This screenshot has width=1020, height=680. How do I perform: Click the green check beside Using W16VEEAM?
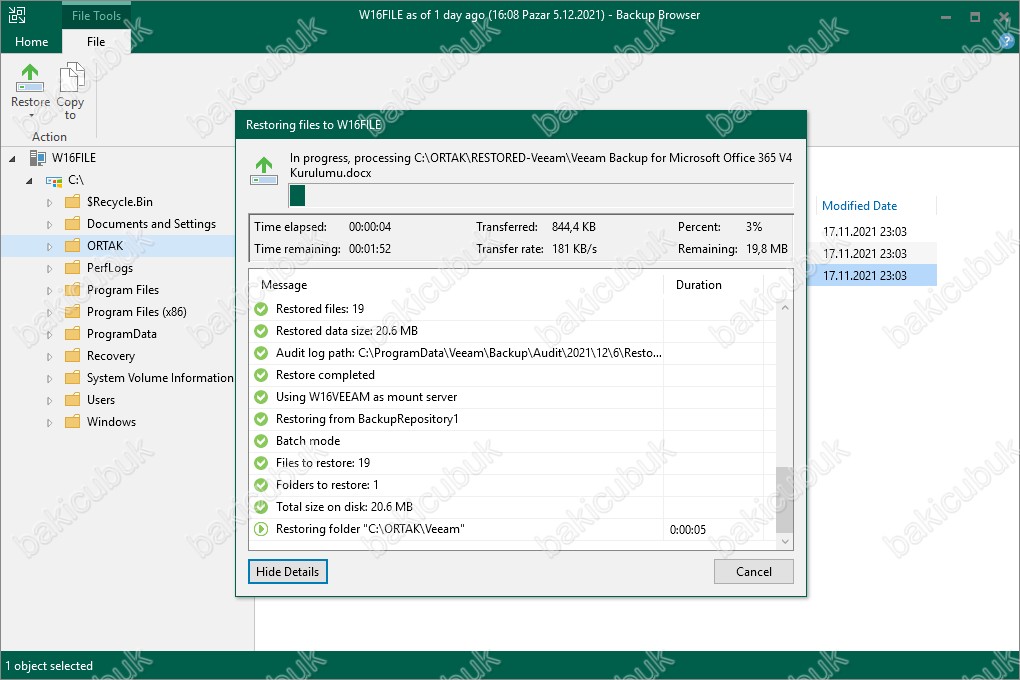click(261, 397)
